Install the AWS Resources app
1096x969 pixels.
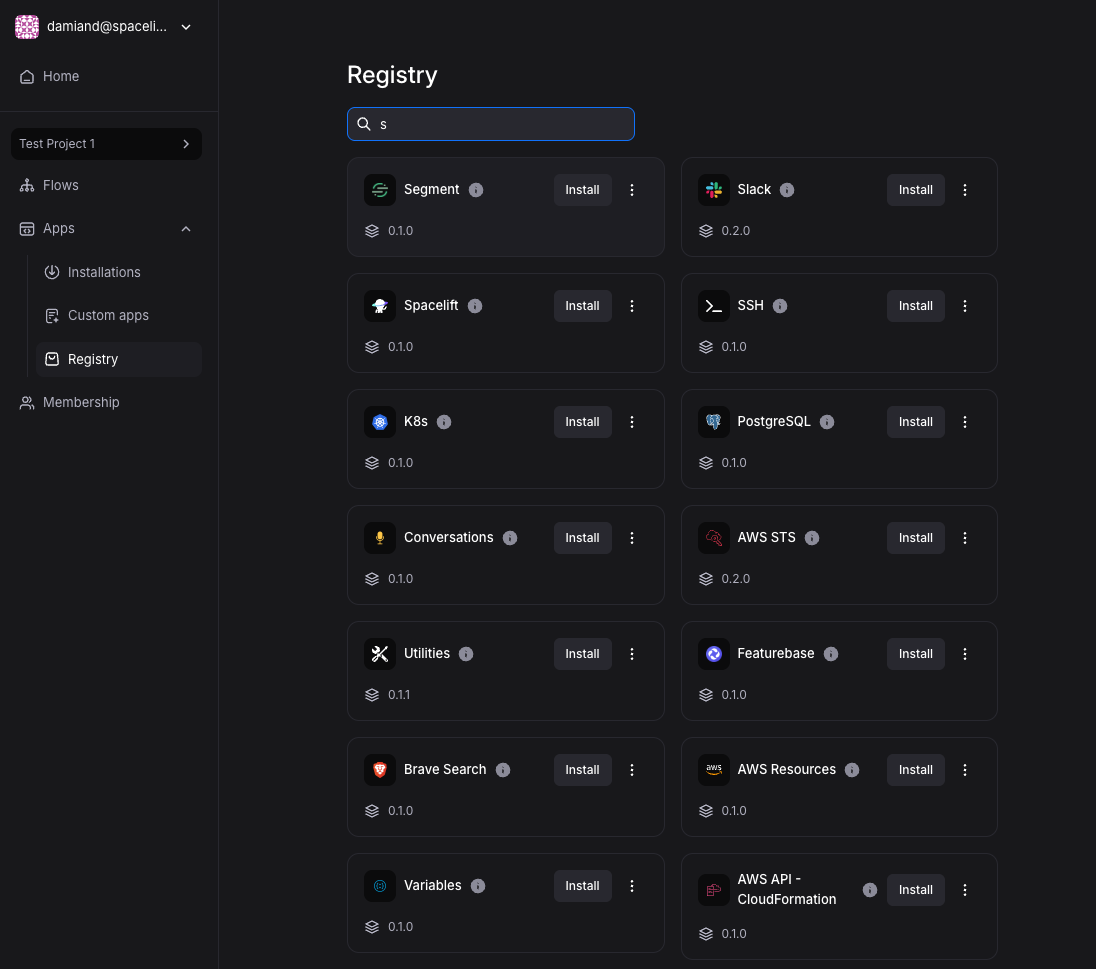915,769
